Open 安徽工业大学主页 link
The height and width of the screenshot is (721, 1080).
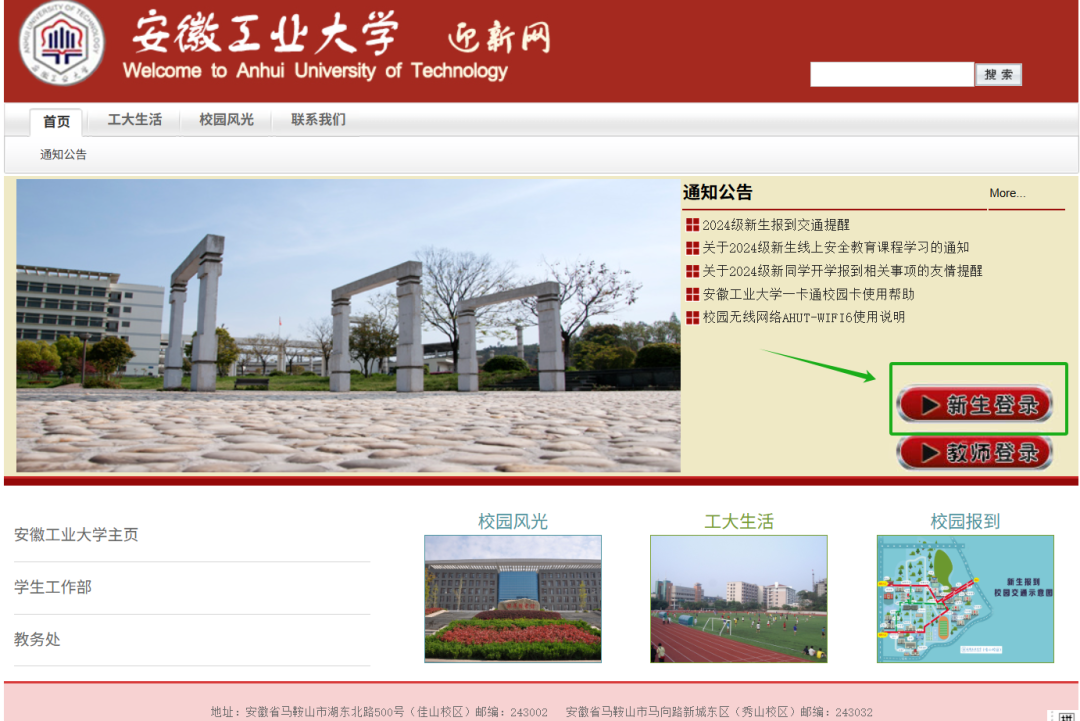pos(76,535)
